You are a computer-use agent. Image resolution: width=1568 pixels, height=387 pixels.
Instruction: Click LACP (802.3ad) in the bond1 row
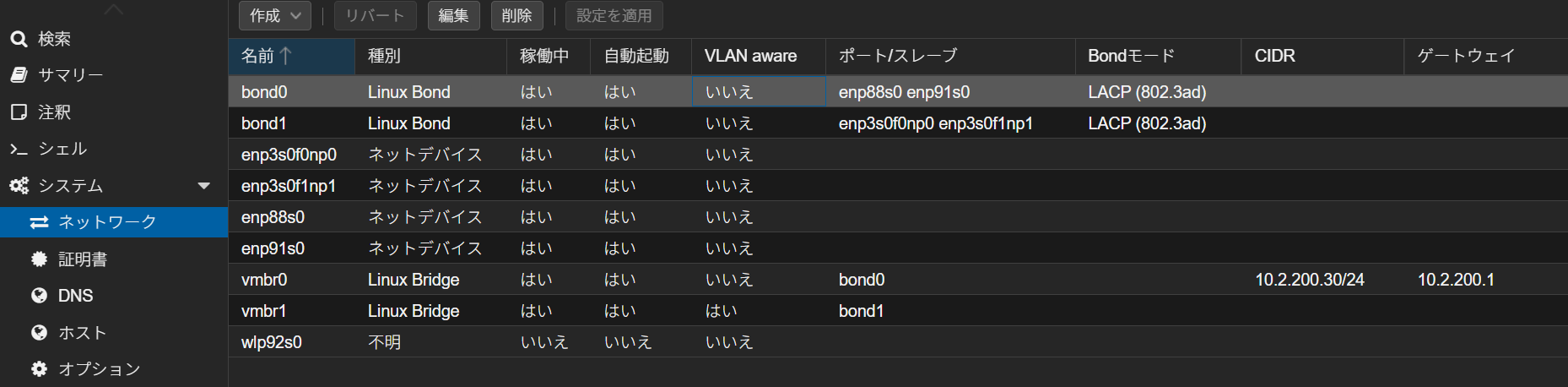click(x=1147, y=123)
